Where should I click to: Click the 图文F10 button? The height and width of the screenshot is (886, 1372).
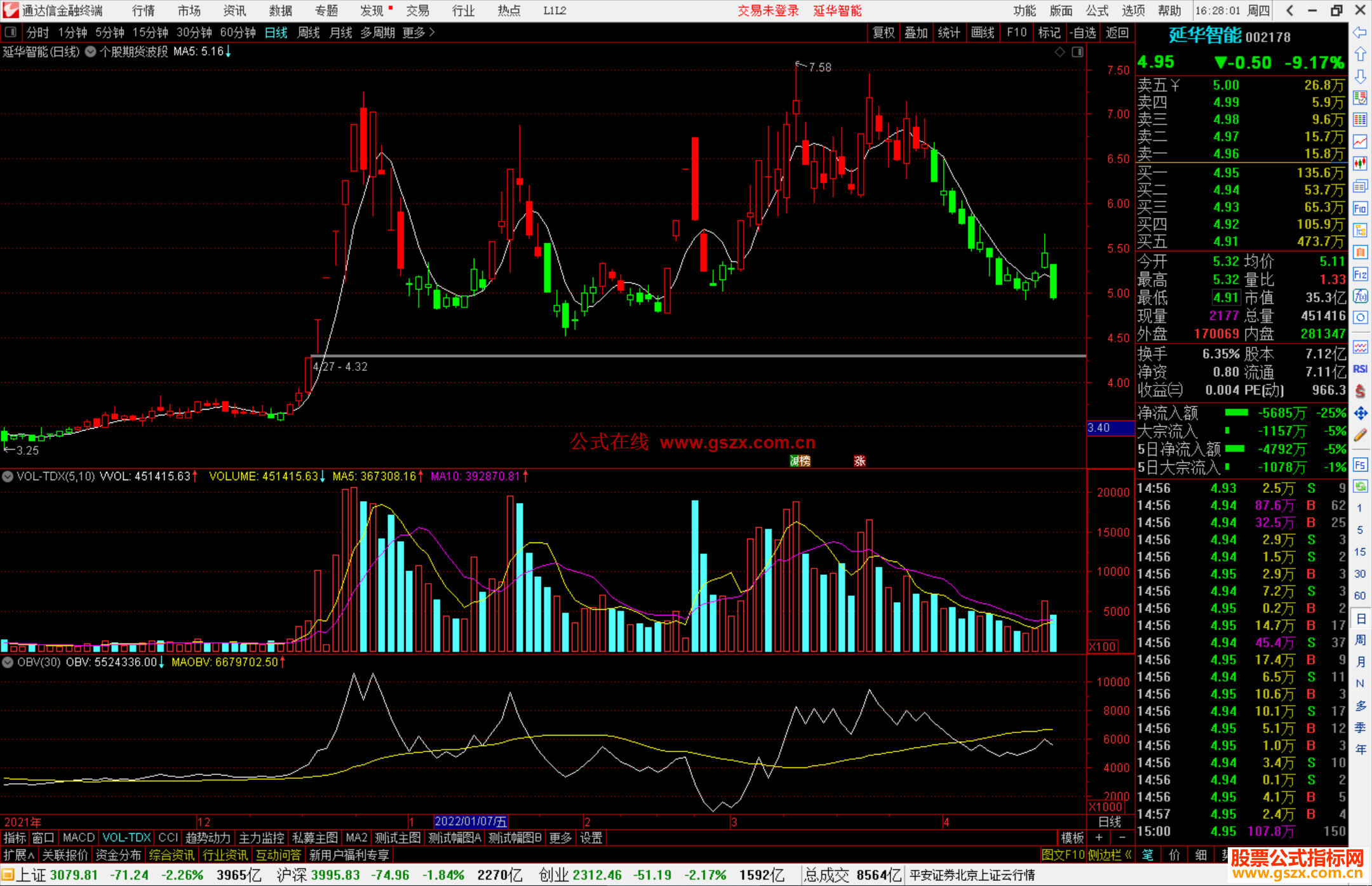1063,855
